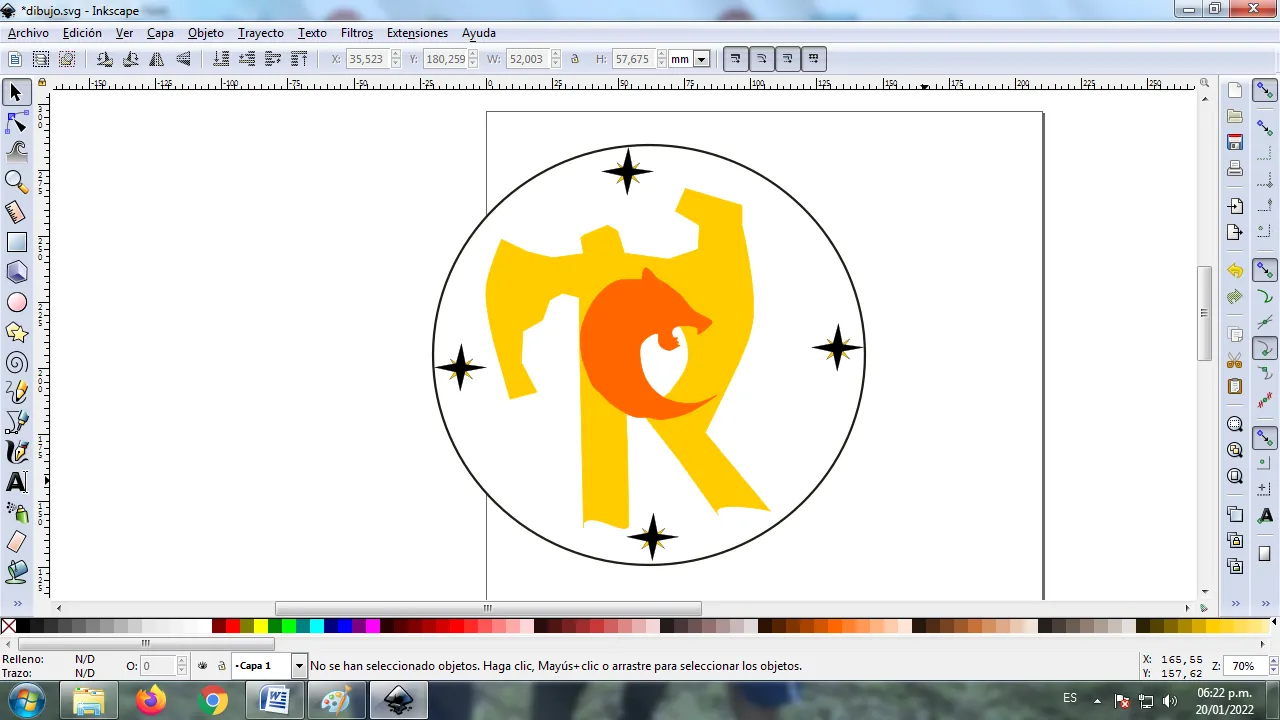The image size is (1280, 720).
Task: Flip selection horizontally
Action: click(157, 59)
